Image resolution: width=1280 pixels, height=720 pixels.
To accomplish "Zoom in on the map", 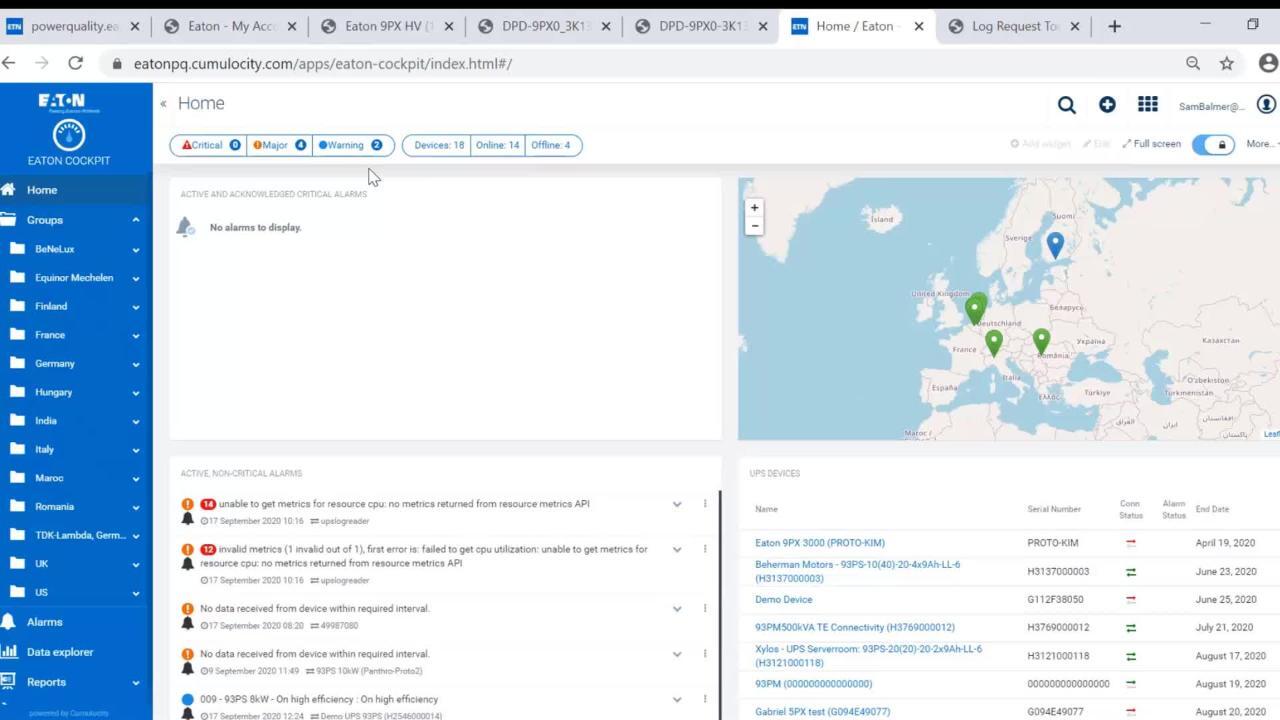I will click(x=755, y=208).
